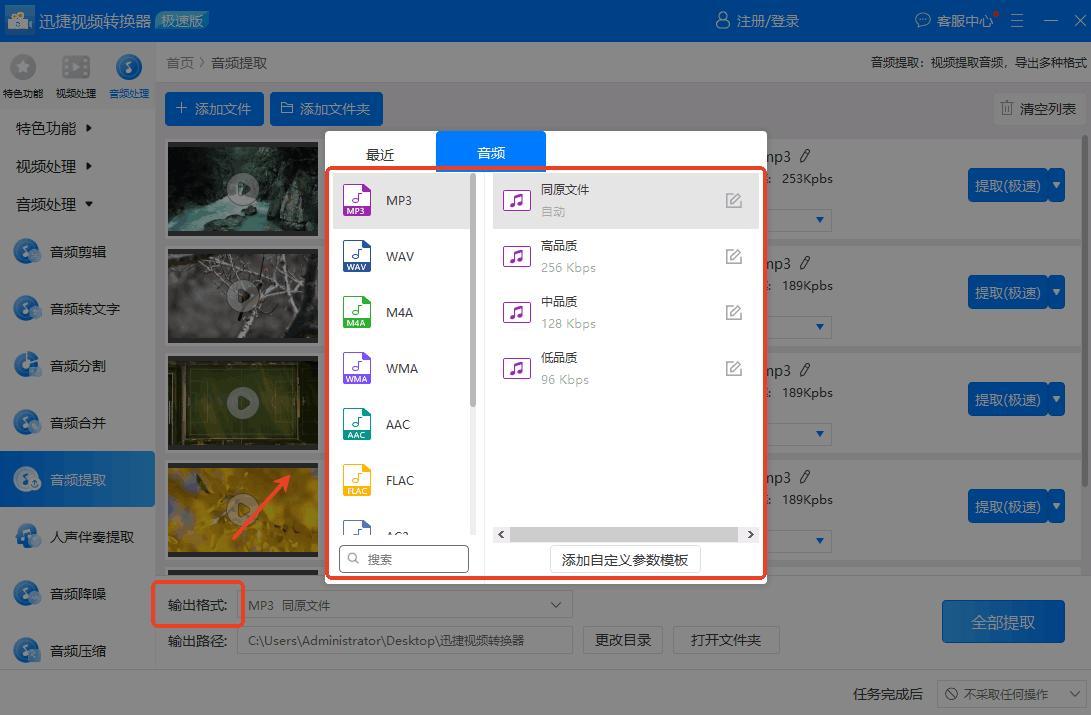Click 注册/登录 user icon
The width and height of the screenshot is (1091, 715).
pos(723,20)
